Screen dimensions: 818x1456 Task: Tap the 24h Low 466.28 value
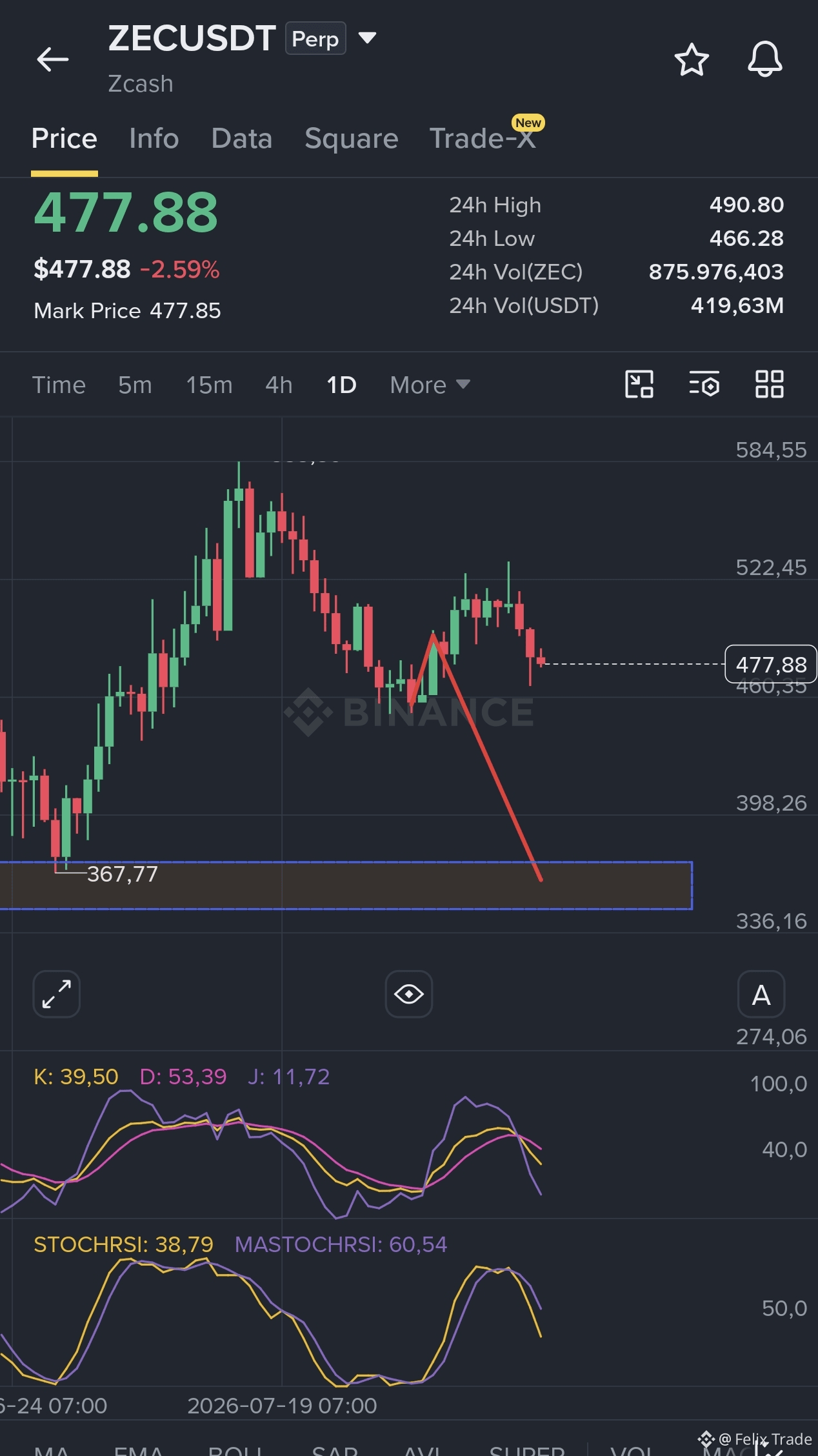point(746,239)
